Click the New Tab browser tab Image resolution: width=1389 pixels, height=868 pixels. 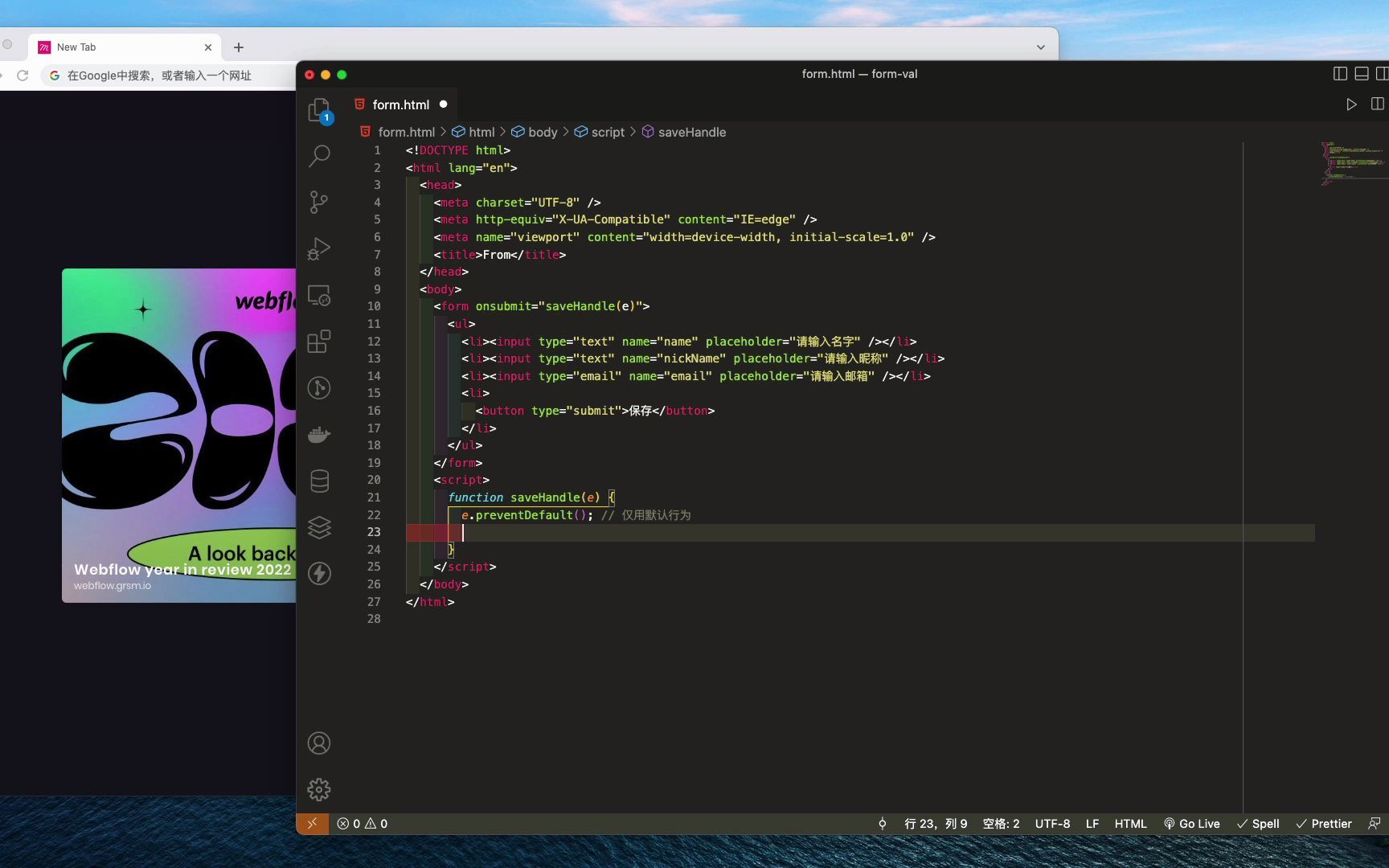[124, 47]
